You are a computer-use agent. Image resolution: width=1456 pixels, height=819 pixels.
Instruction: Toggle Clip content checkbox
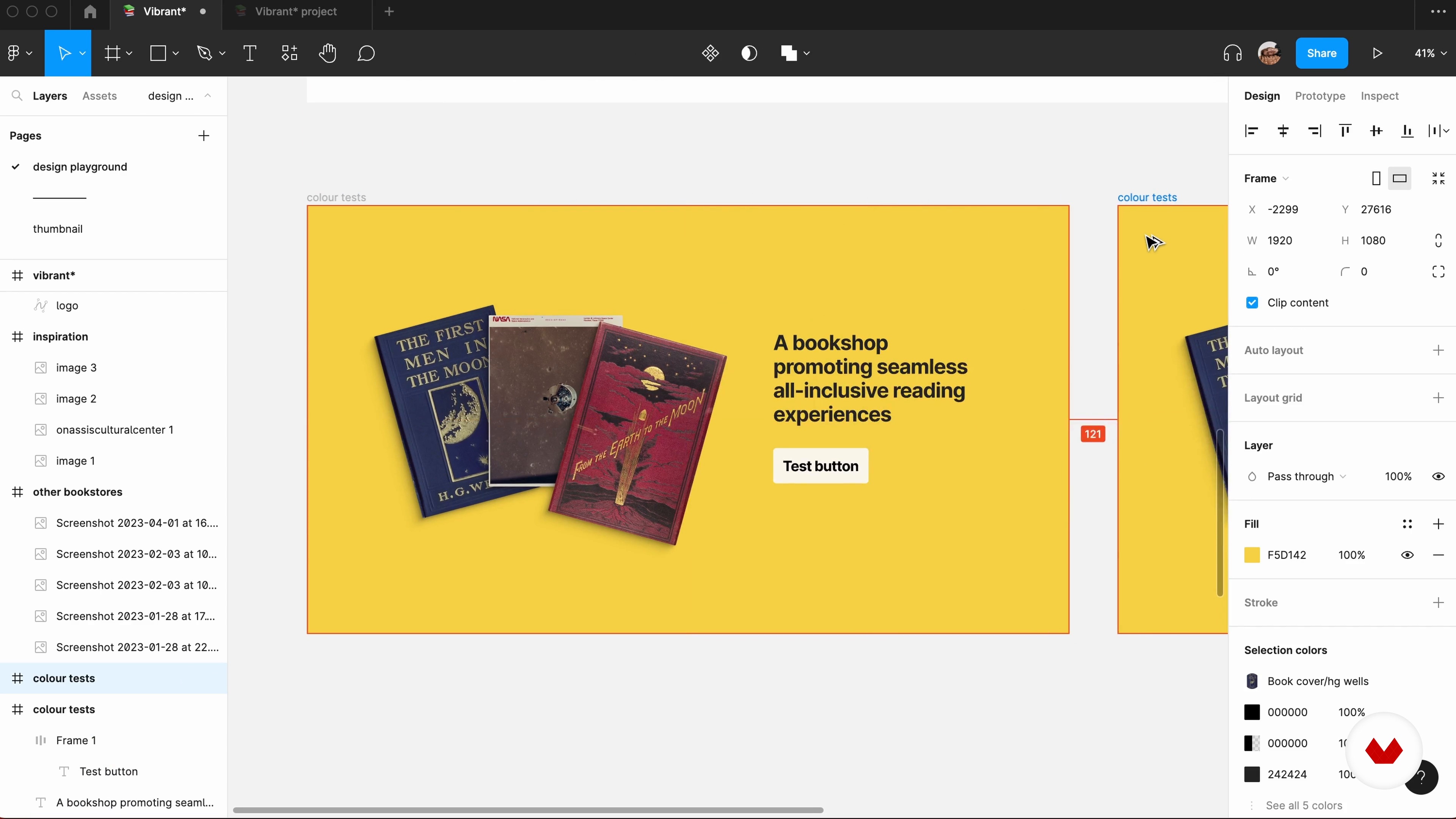(x=1252, y=303)
